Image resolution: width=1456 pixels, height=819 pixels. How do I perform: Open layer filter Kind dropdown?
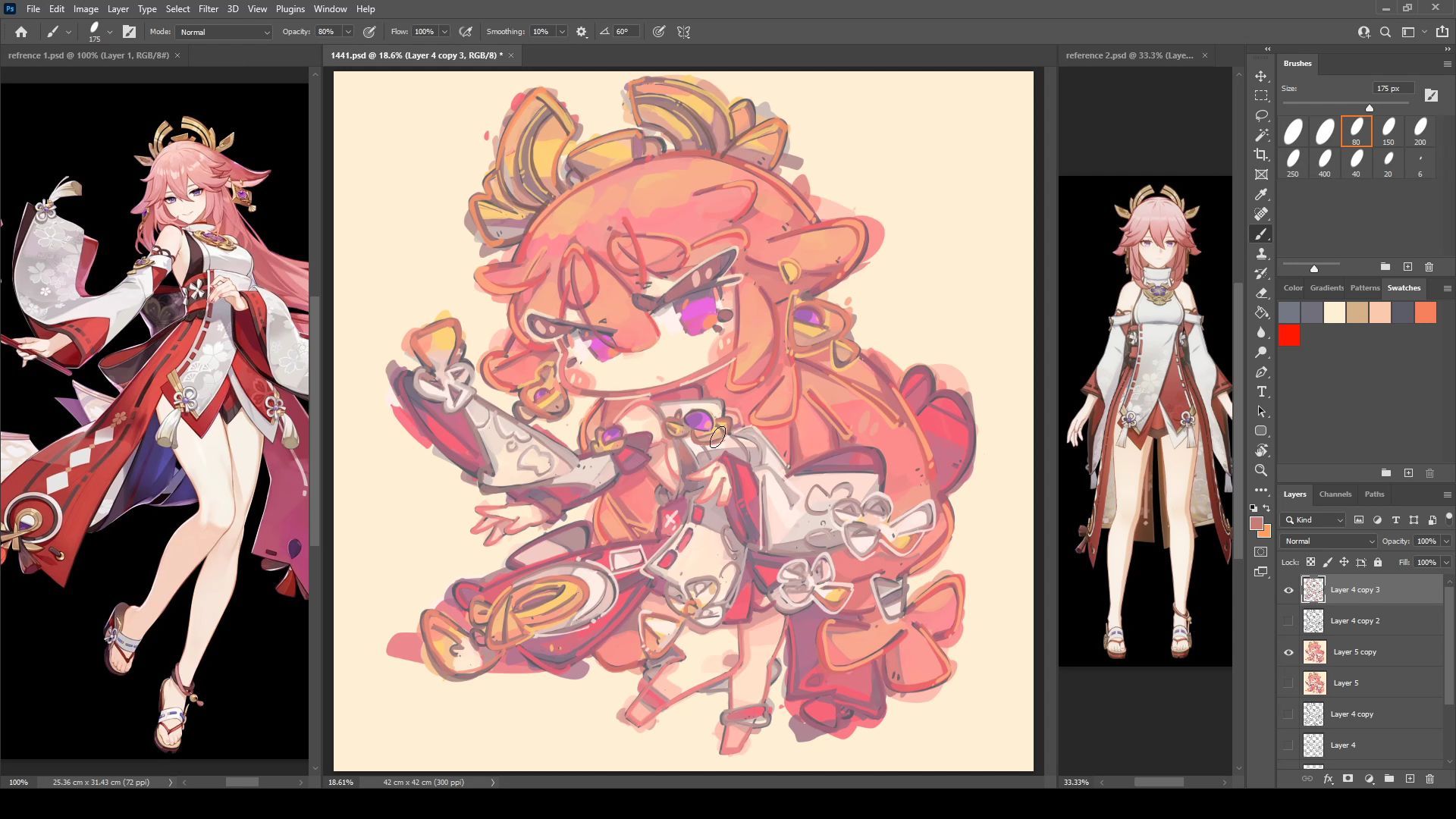click(x=1314, y=520)
